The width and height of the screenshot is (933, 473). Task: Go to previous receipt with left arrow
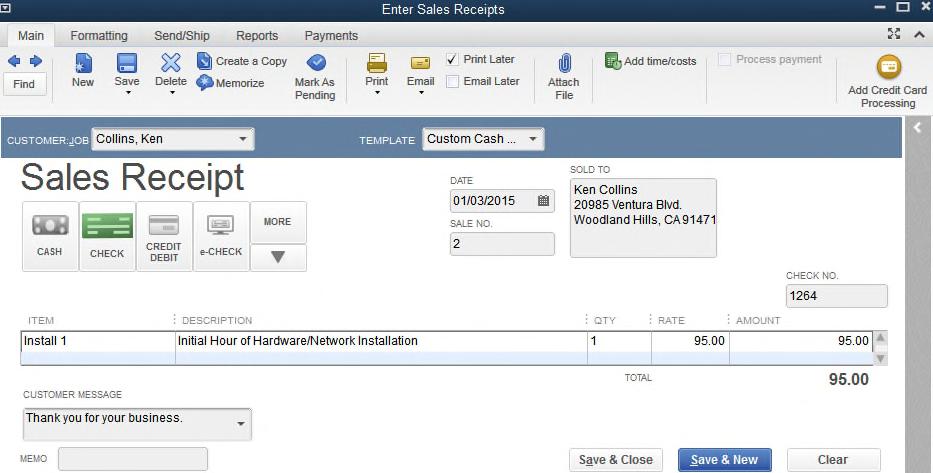click(x=14, y=61)
